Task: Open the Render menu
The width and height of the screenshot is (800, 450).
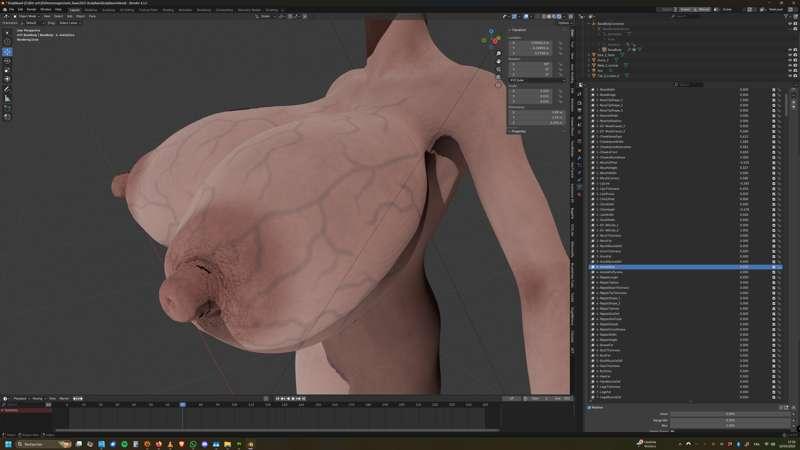Action: click(x=32, y=9)
